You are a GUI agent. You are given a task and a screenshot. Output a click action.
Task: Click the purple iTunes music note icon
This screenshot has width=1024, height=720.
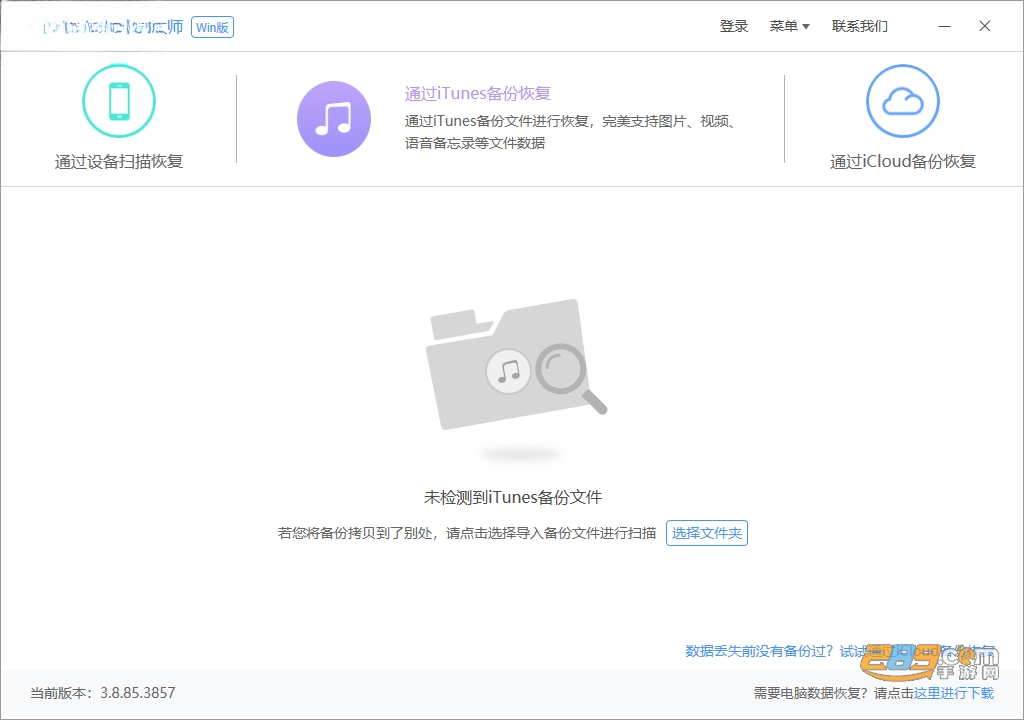coord(334,119)
